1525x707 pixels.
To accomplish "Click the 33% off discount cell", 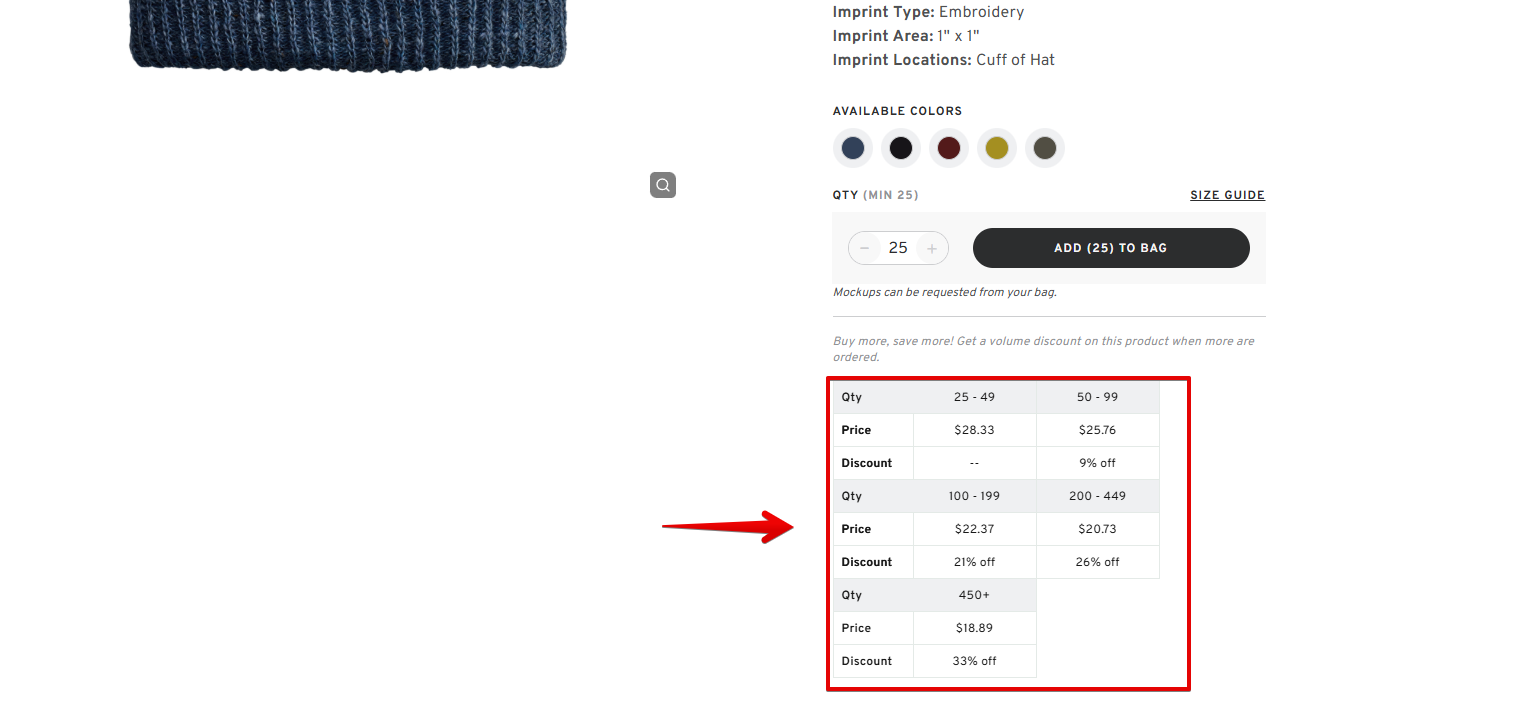I will pyautogui.click(x=974, y=661).
